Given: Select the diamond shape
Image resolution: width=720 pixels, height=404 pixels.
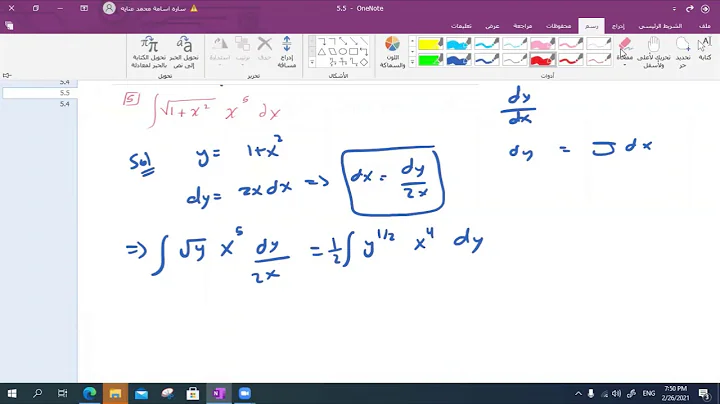Looking at the screenshot, I should click(364, 62).
